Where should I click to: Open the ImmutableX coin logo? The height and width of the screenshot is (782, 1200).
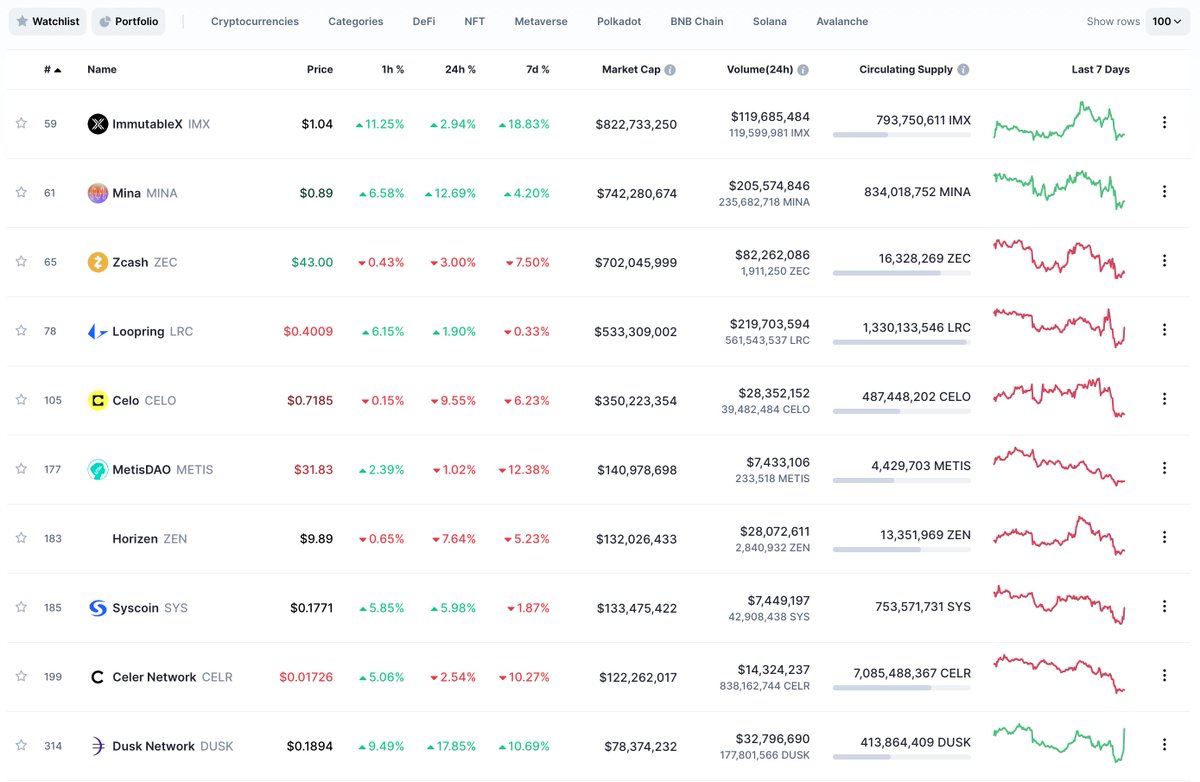(x=98, y=124)
